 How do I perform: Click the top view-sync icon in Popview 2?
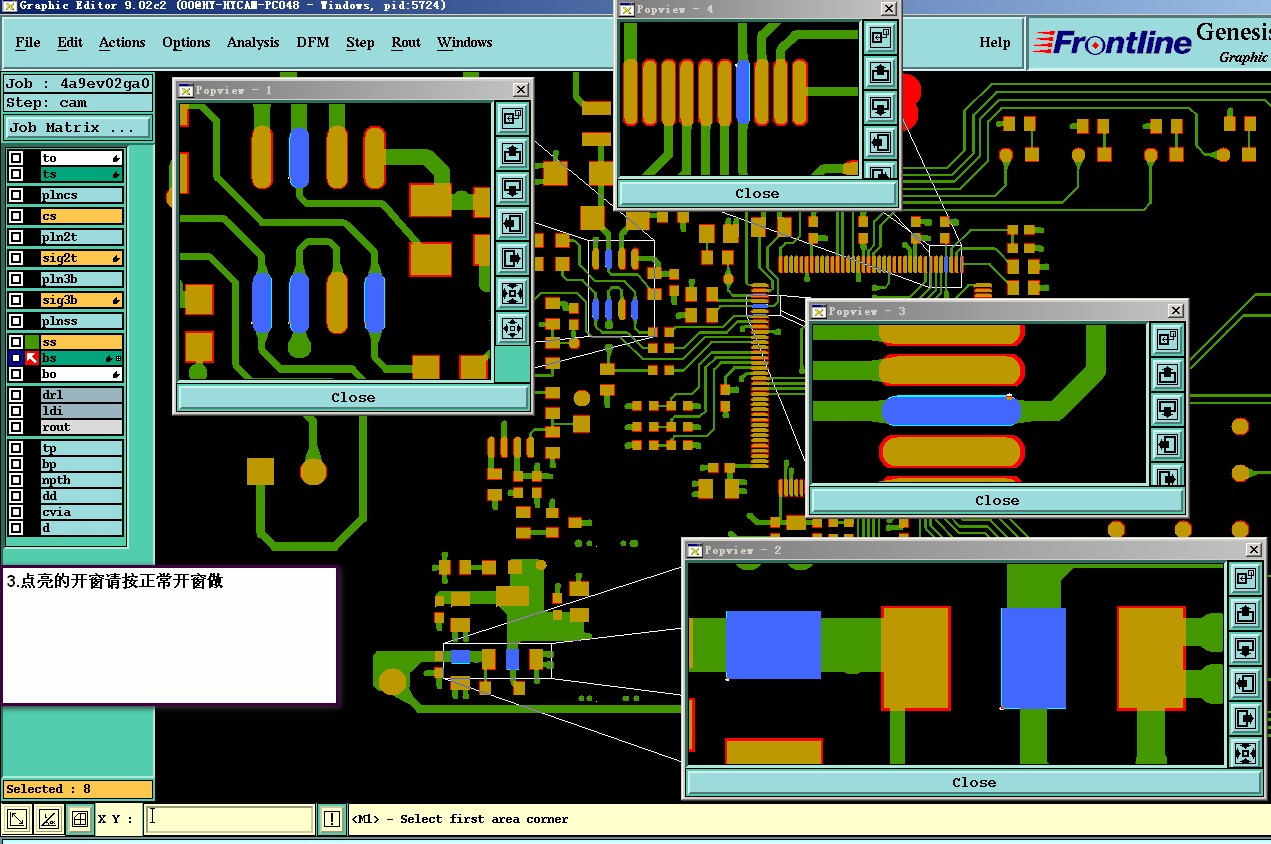[1245, 578]
